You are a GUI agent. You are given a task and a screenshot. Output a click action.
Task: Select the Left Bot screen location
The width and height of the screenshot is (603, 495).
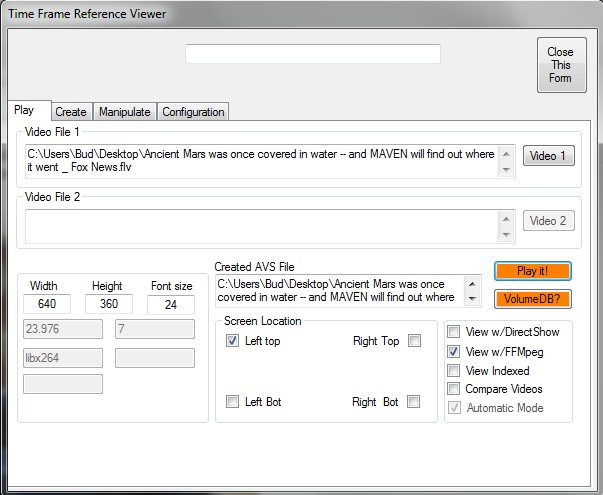tap(233, 402)
